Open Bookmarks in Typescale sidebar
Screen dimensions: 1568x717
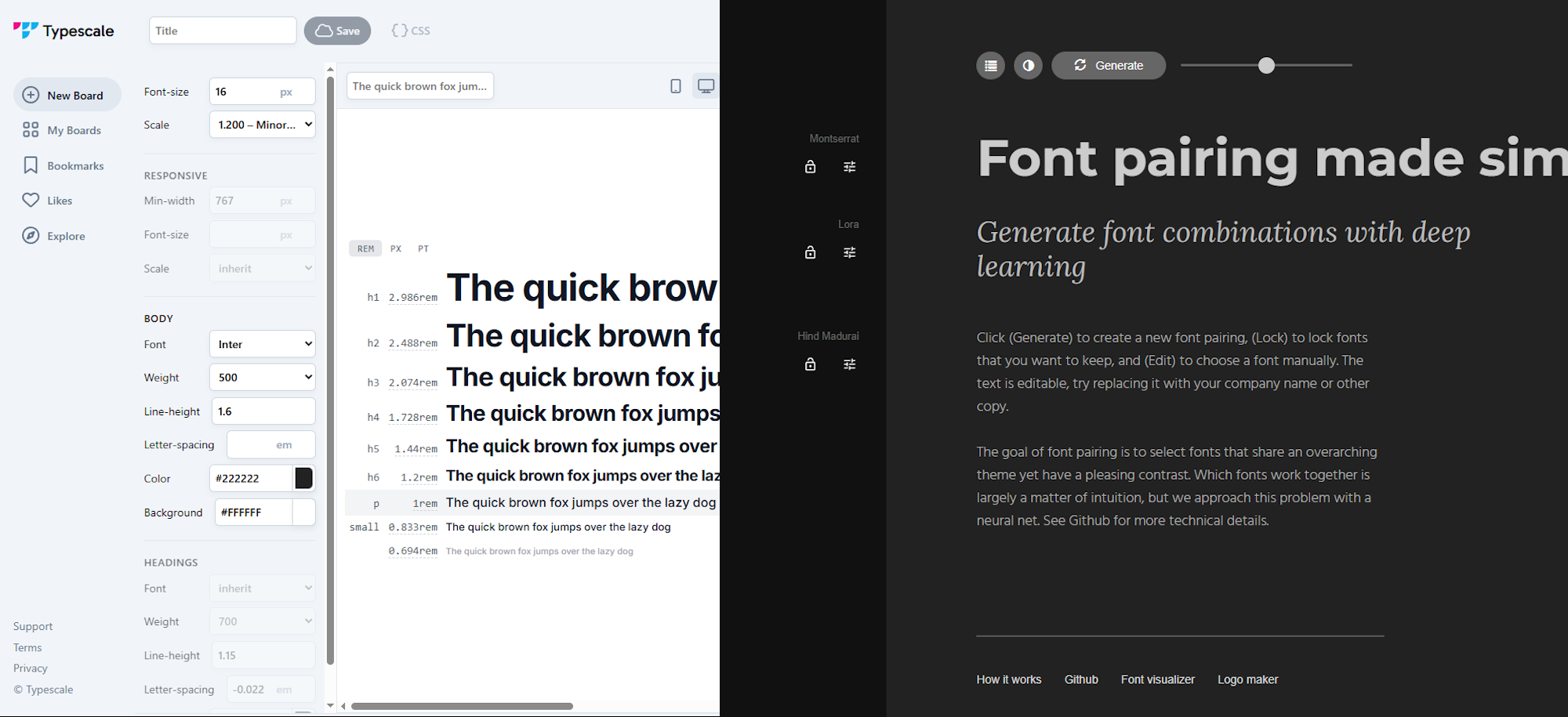[64, 165]
